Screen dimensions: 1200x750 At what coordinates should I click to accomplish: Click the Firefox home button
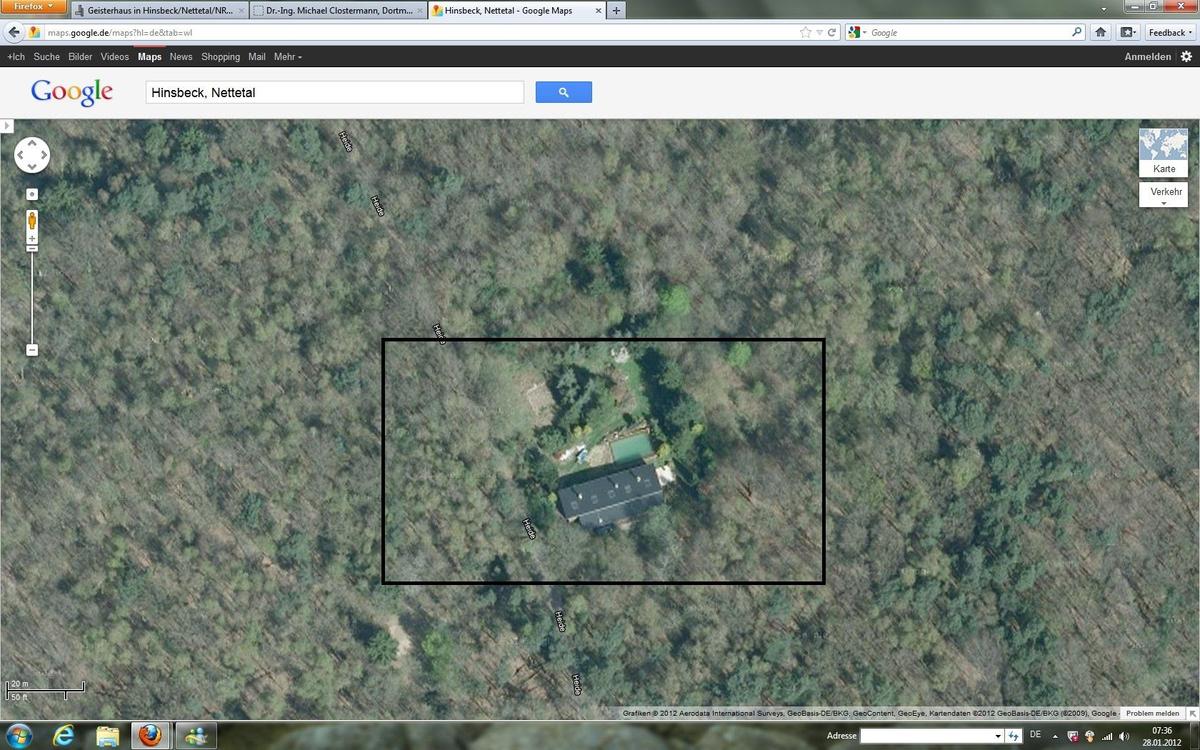pyautogui.click(x=1100, y=32)
